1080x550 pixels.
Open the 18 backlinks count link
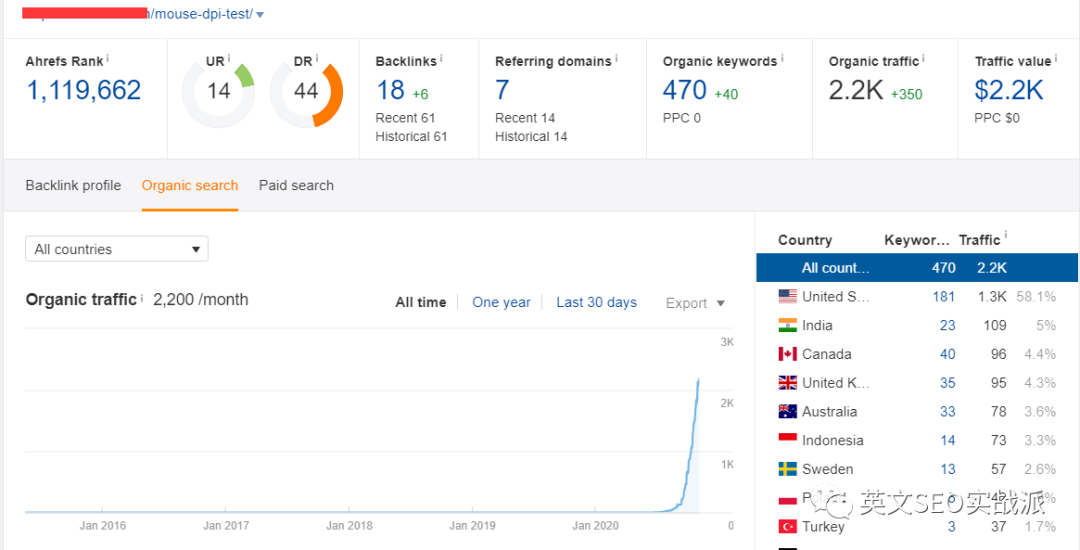(x=390, y=90)
